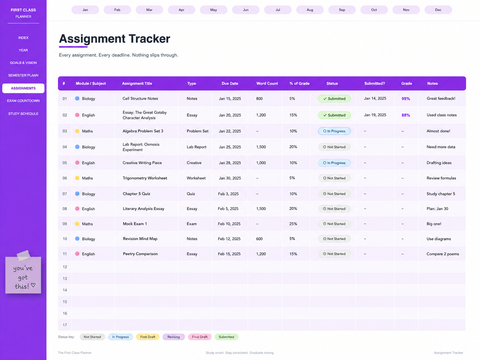The height and width of the screenshot is (360, 480).
Task: Select Final Draft pill in status key
Action: click(x=200, y=337)
